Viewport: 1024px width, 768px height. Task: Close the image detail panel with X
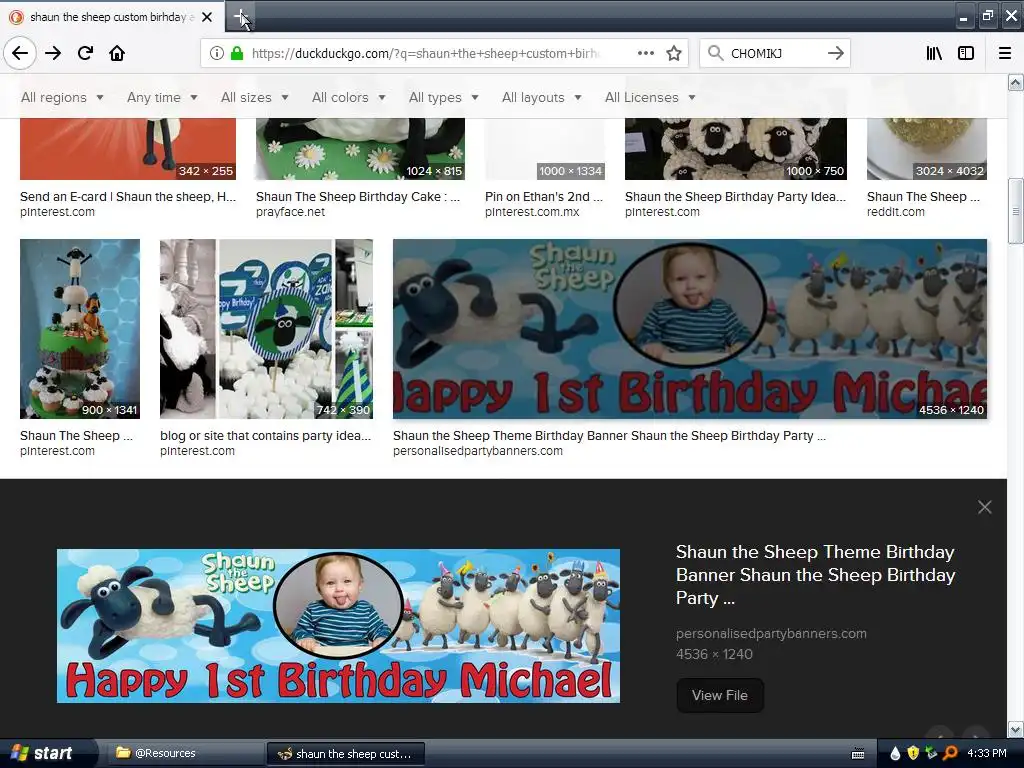pyautogui.click(x=985, y=507)
